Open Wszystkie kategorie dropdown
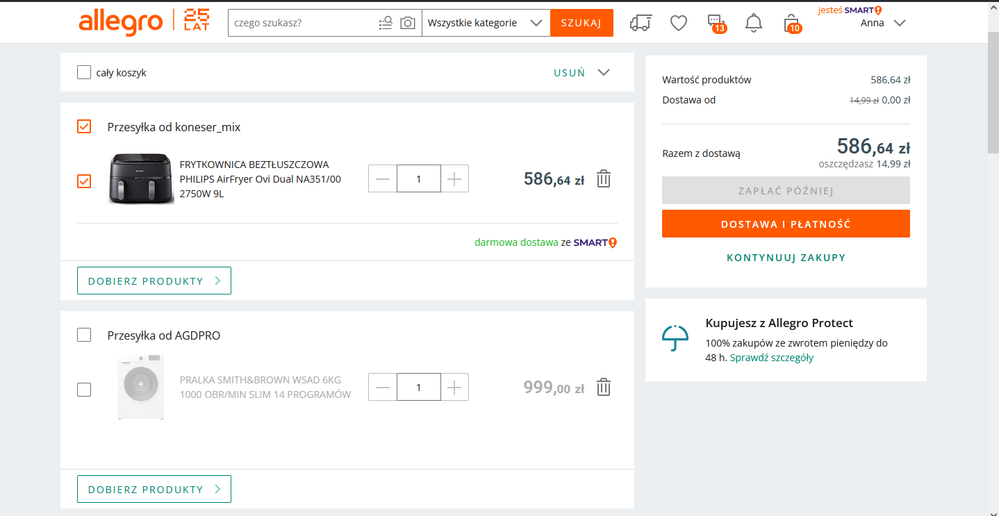The height and width of the screenshot is (516, 999). [x=485, y=24]
